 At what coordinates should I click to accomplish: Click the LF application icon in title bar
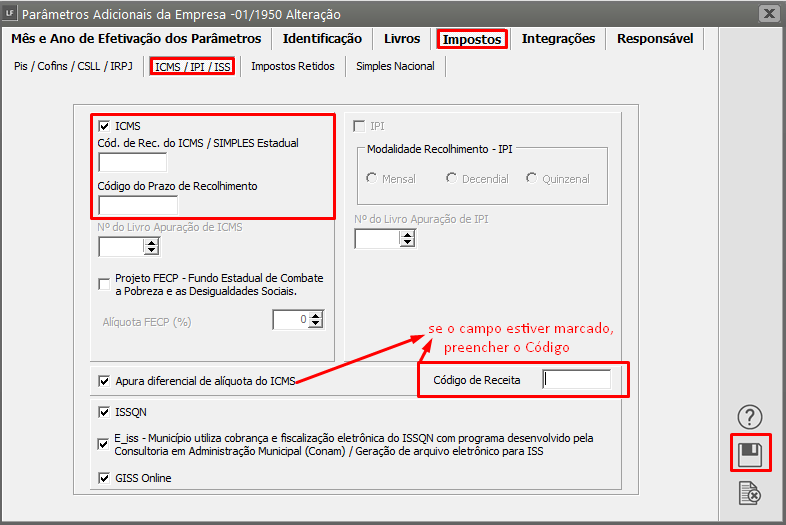click(10, 14)
